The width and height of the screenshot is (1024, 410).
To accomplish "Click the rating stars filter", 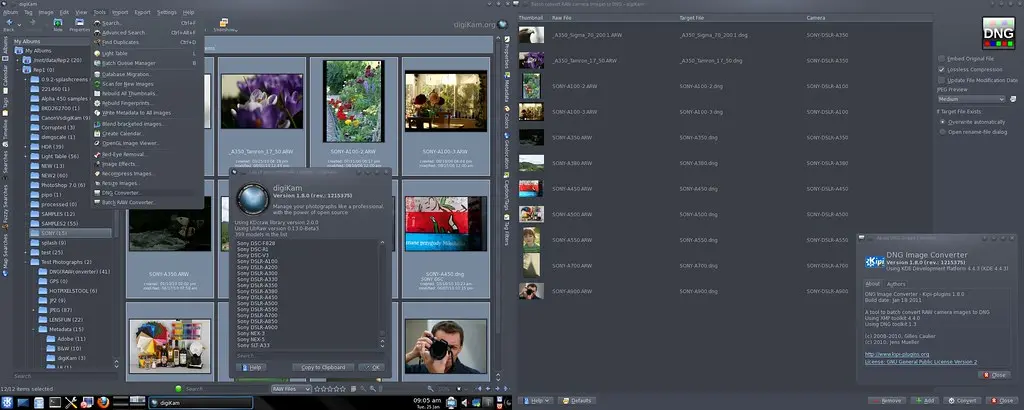I will pos(330,389).
